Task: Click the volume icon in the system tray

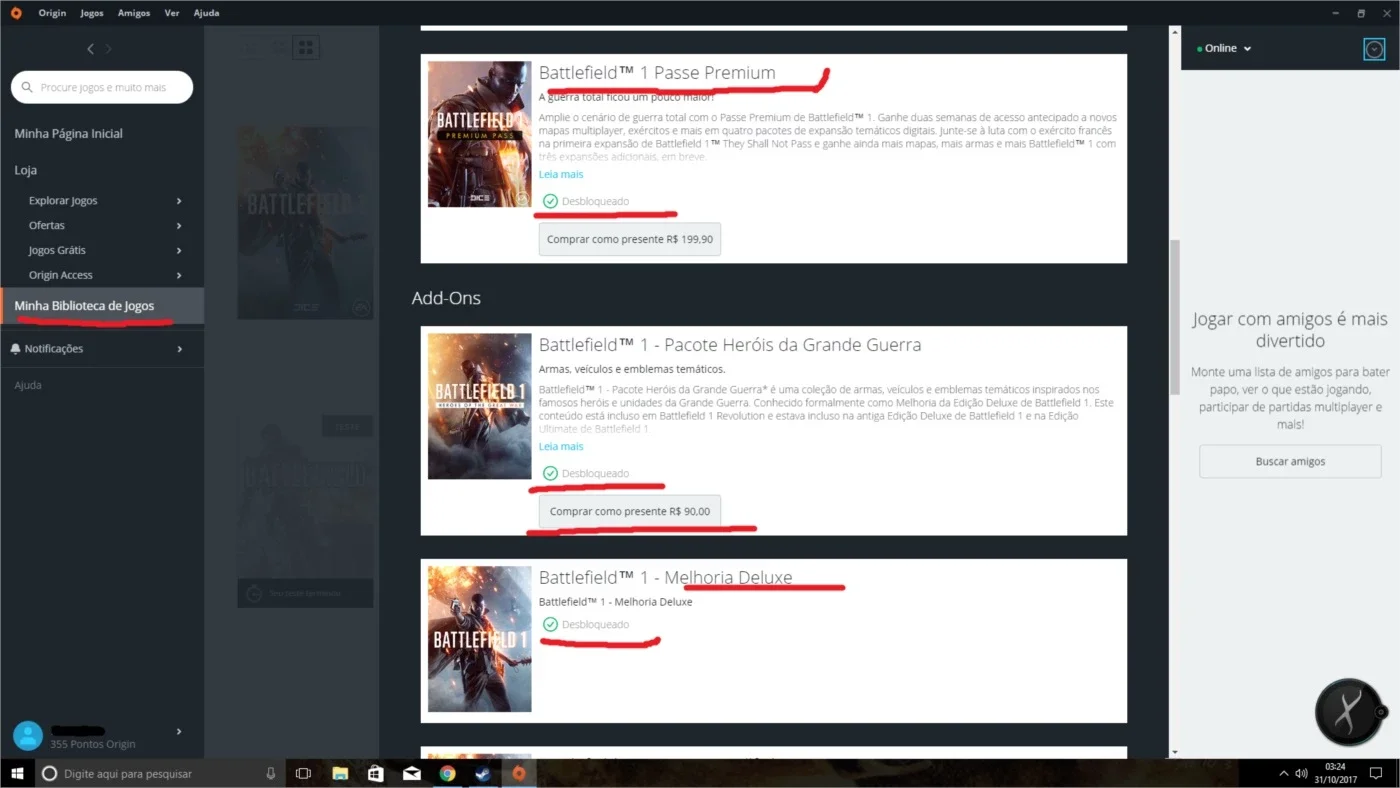Action: tap(1301, 774)
